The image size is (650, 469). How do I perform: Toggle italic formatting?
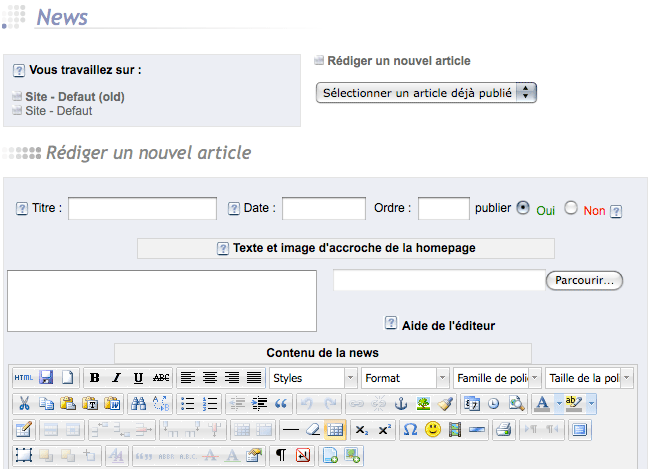[116, 378]
